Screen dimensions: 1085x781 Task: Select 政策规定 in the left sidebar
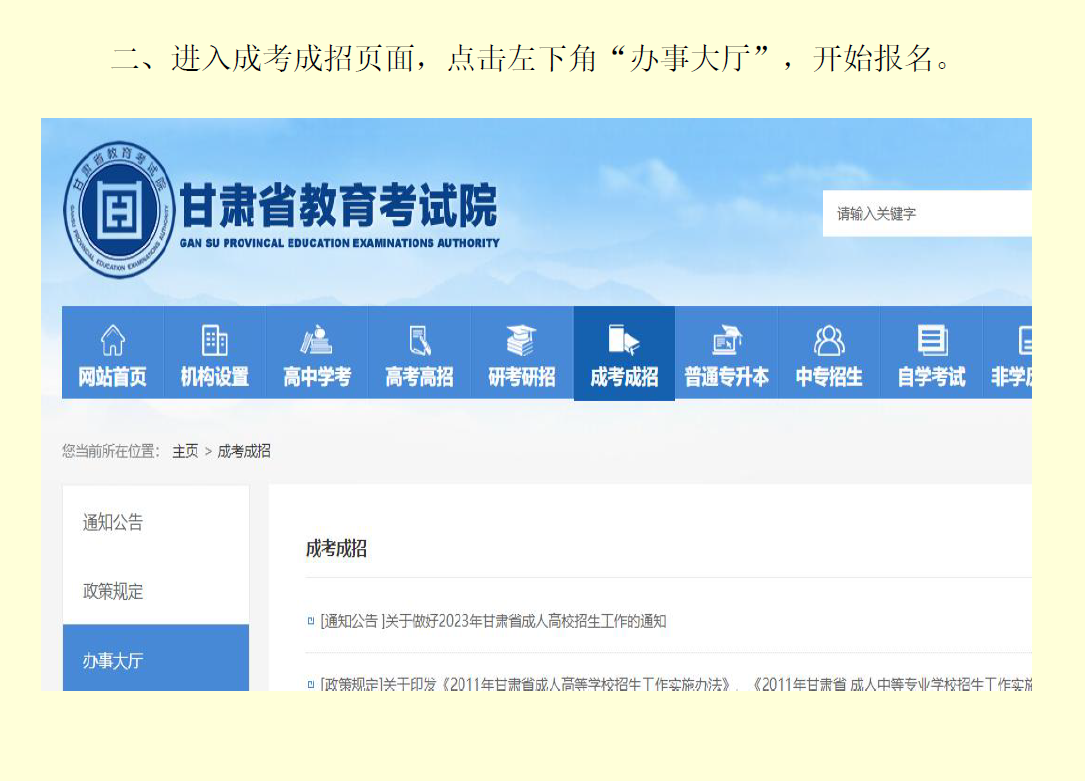coord(113,591)
